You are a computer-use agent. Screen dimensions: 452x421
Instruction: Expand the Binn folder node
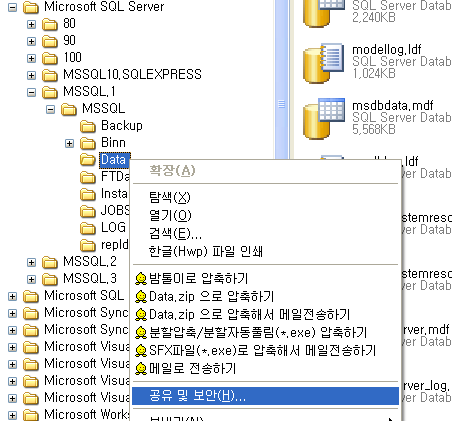(69, 143)
